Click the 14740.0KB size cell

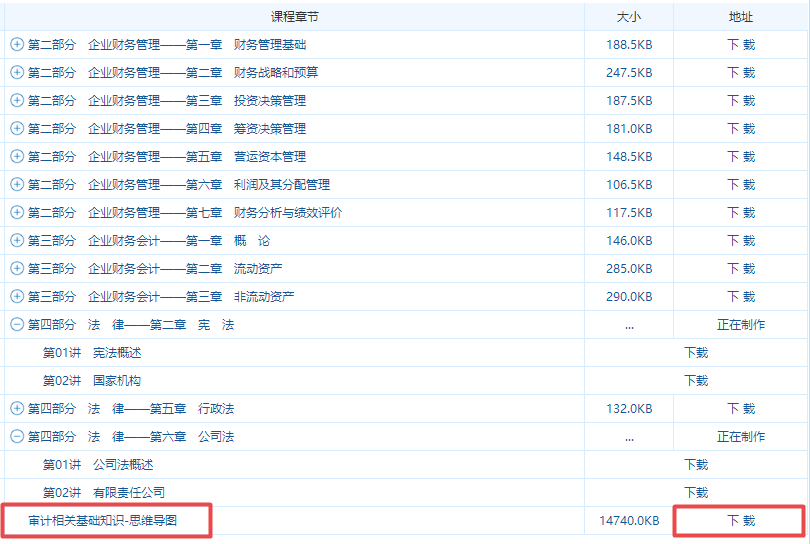pyautogui.click(x=629, y=520)
